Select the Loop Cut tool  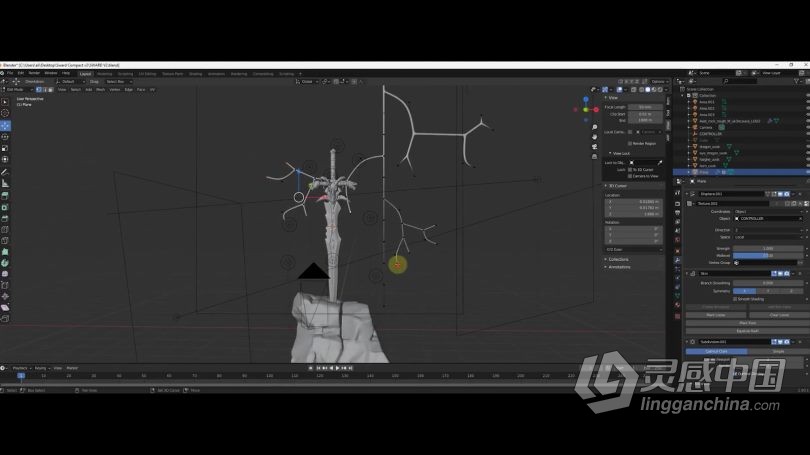5,229
